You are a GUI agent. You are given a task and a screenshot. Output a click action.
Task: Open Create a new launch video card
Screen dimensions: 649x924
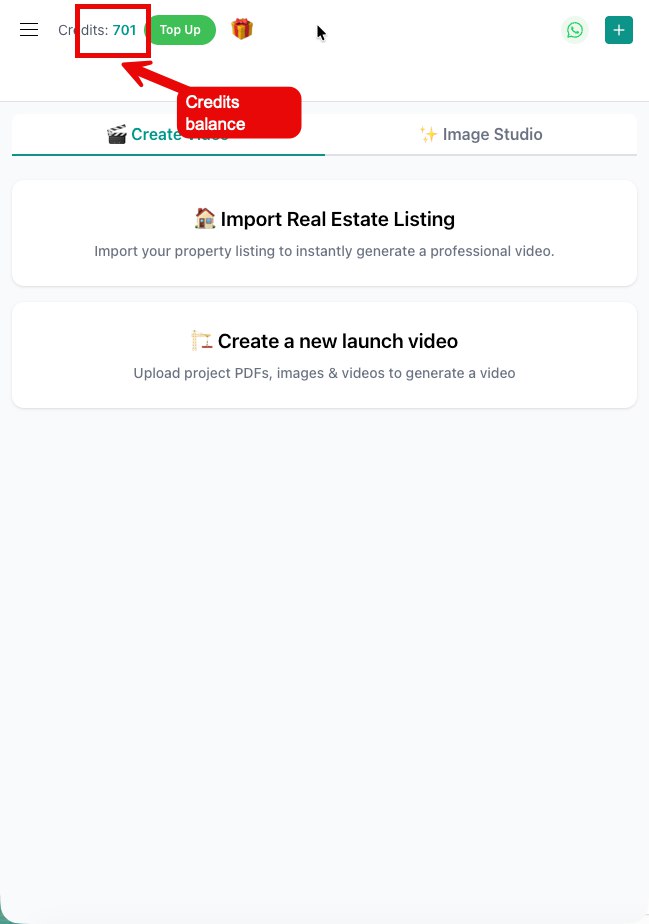[324, 354]
